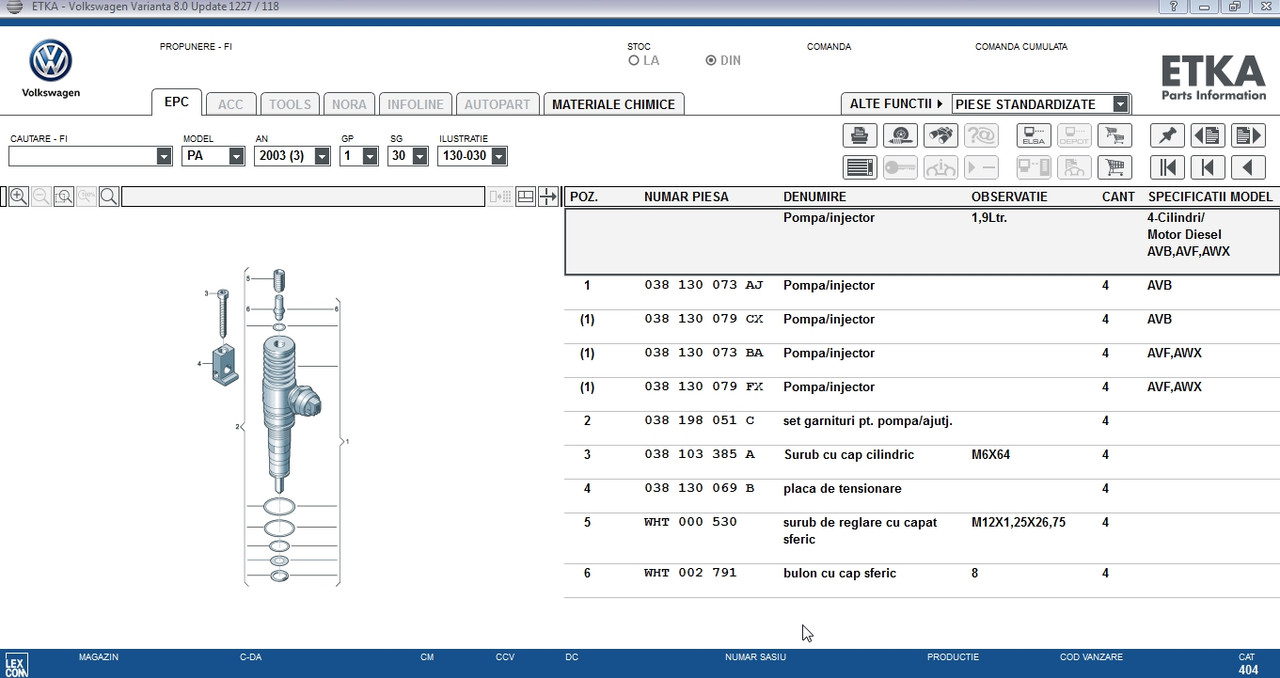Click the INFOLINE tab
This screenshot has height=678, width=1280.
pos(415,104)
